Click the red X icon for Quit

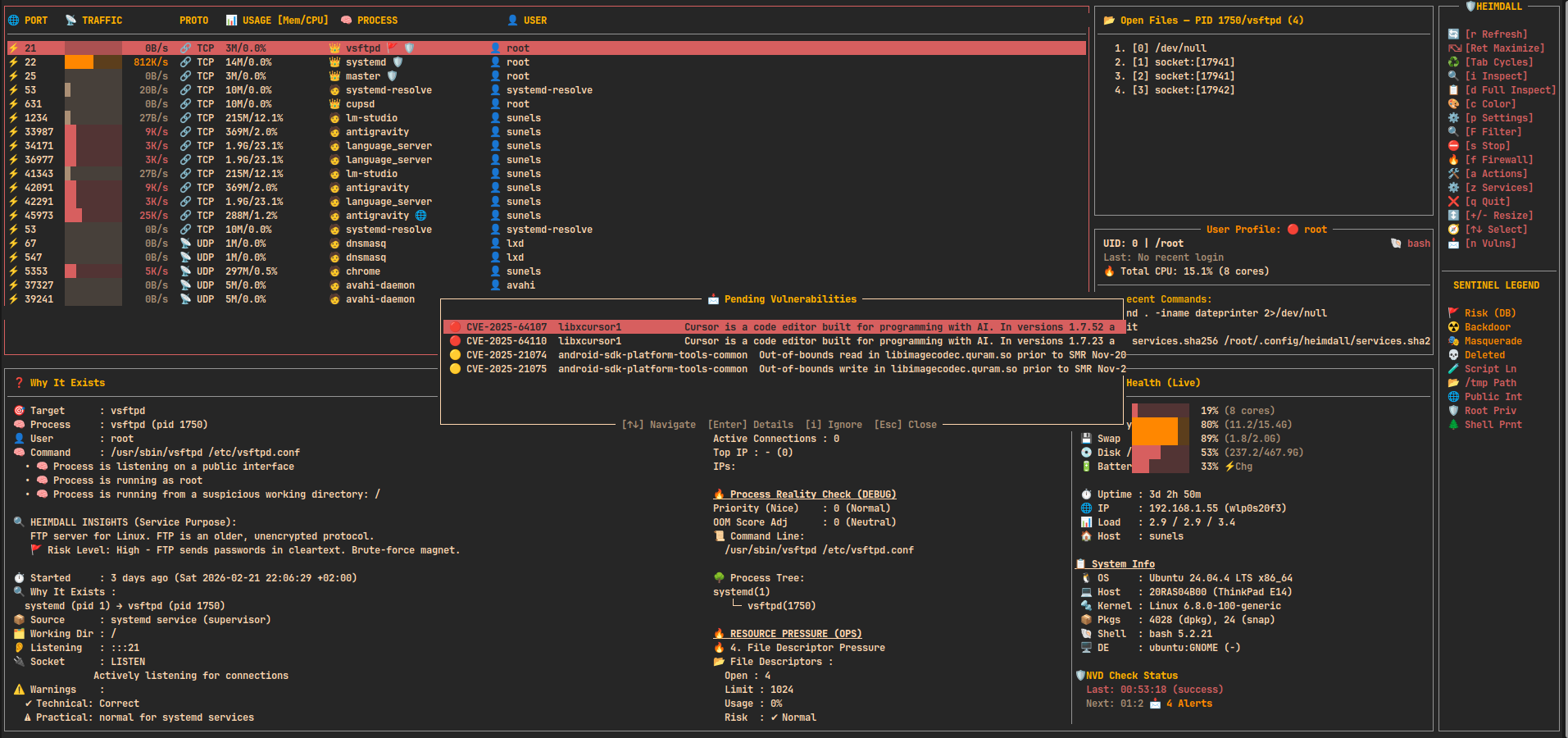(1453, 202)
